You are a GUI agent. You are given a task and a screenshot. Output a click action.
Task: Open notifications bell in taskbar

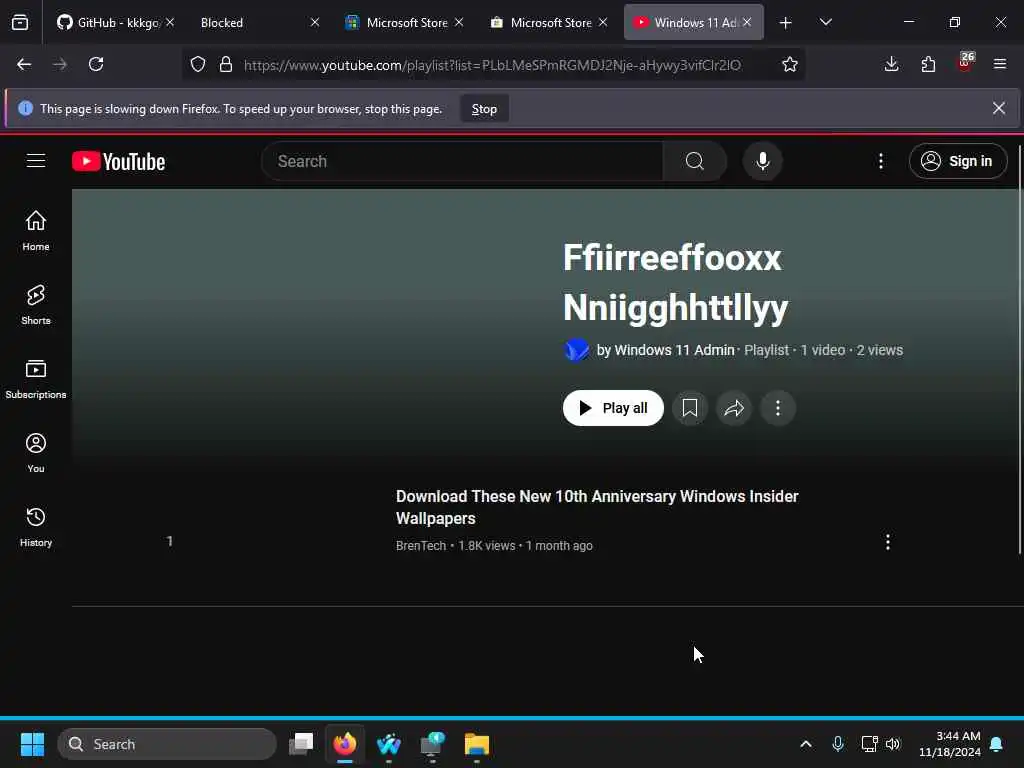tap(997, 744)
